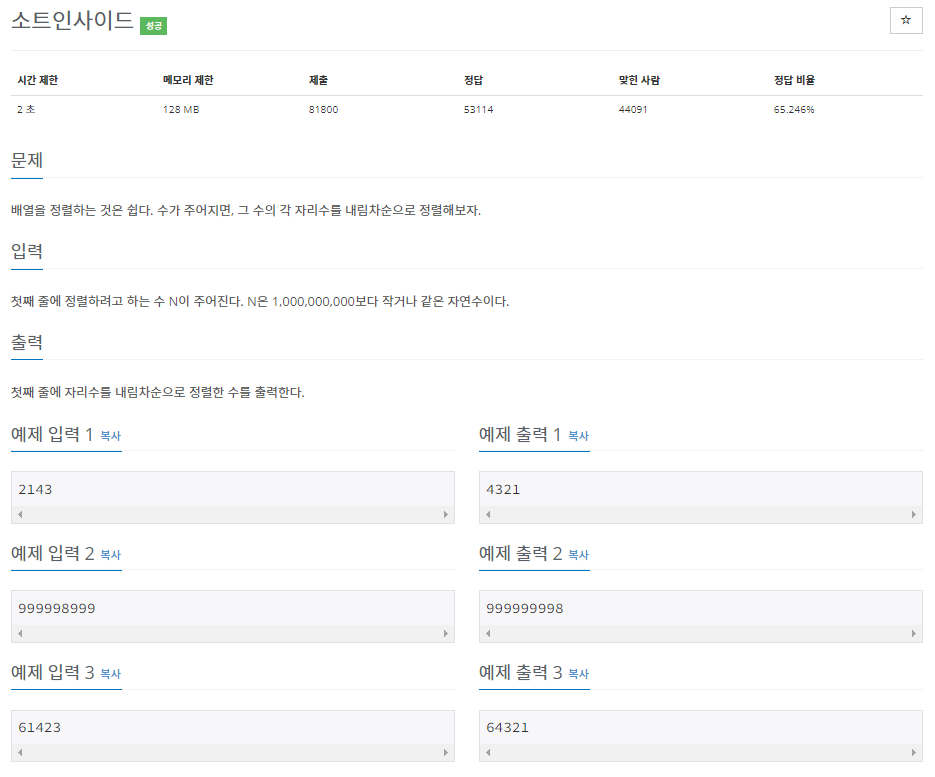935x777 pixels.
Task: Click the input description mentioning 1,000,000,000
Action: pos(260,302)
